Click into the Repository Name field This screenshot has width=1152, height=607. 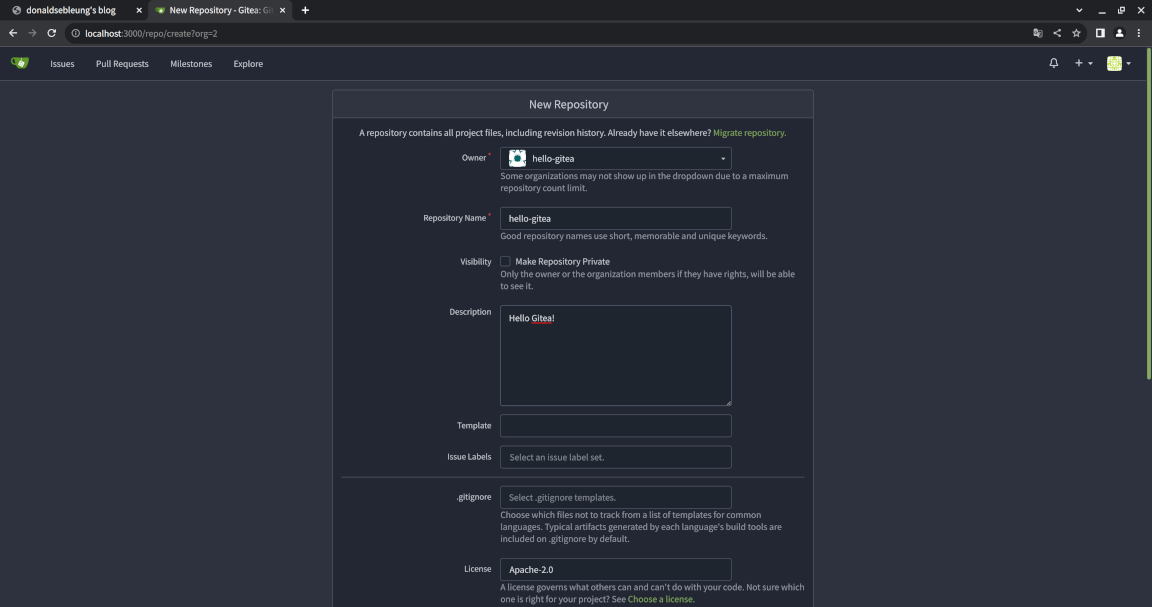point(615,218)
